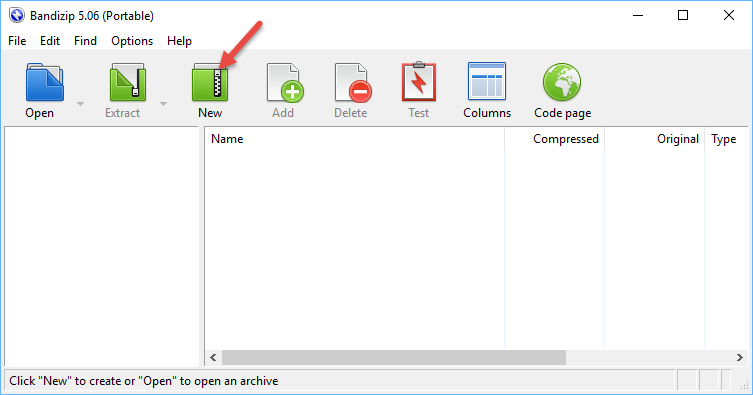Image resolution: width=753 pixels, height=395 pixels.
Task: Create a new archive with New
Action: pos(210,82)
